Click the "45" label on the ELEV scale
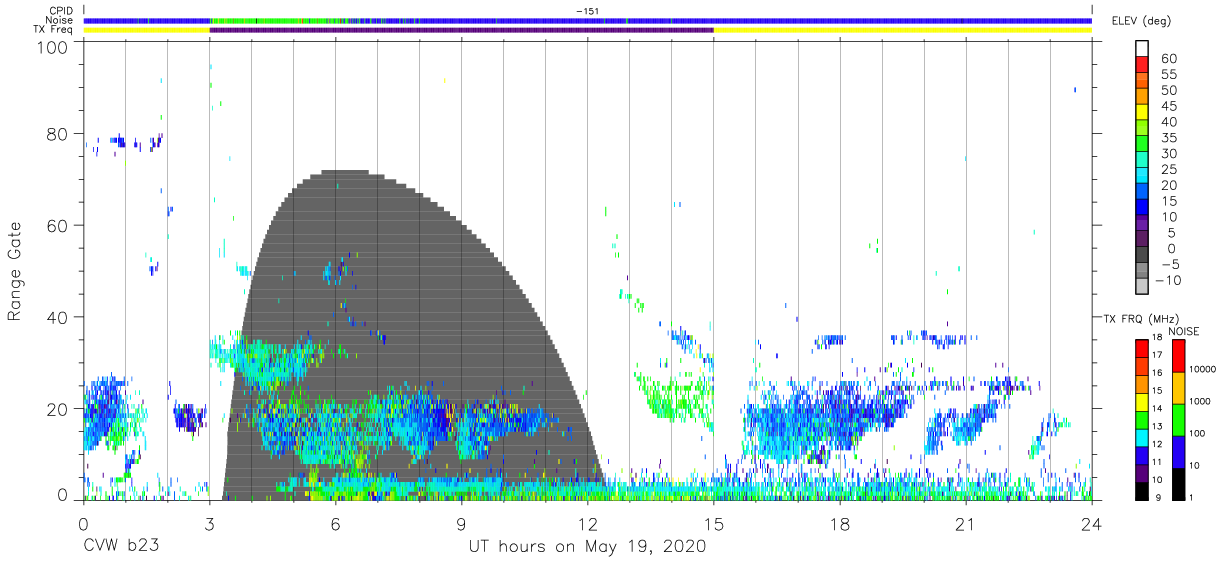The image size is (1228, 567). tap(1168, 106)
